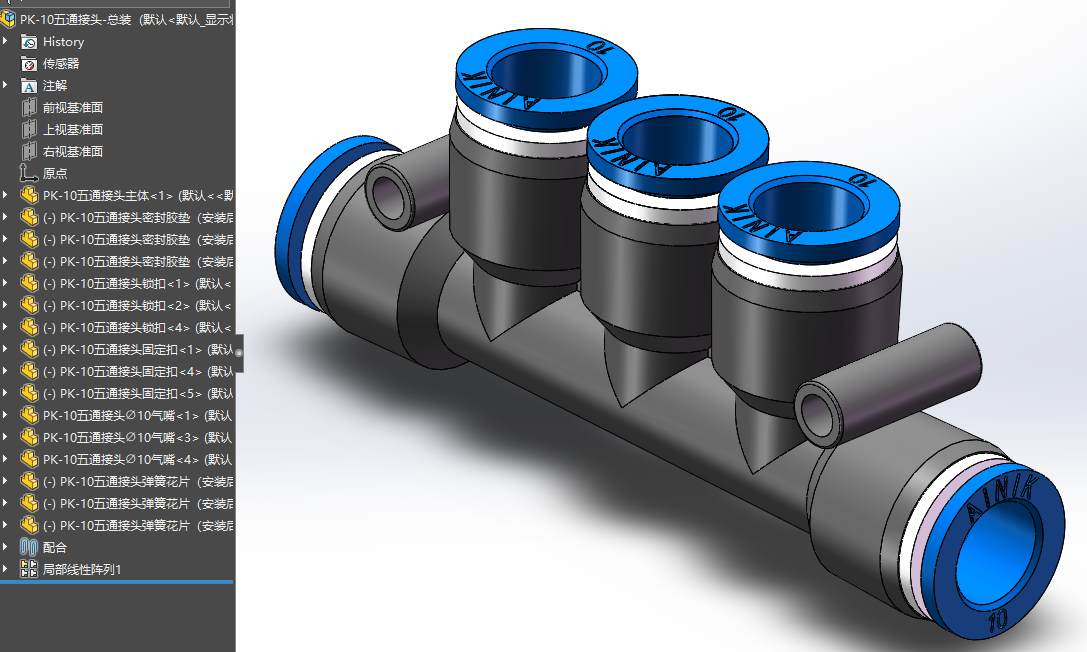The width and height of the screenshot is (1087, 652).
Task: Select the 传感器 label
Action: point(61,64)
